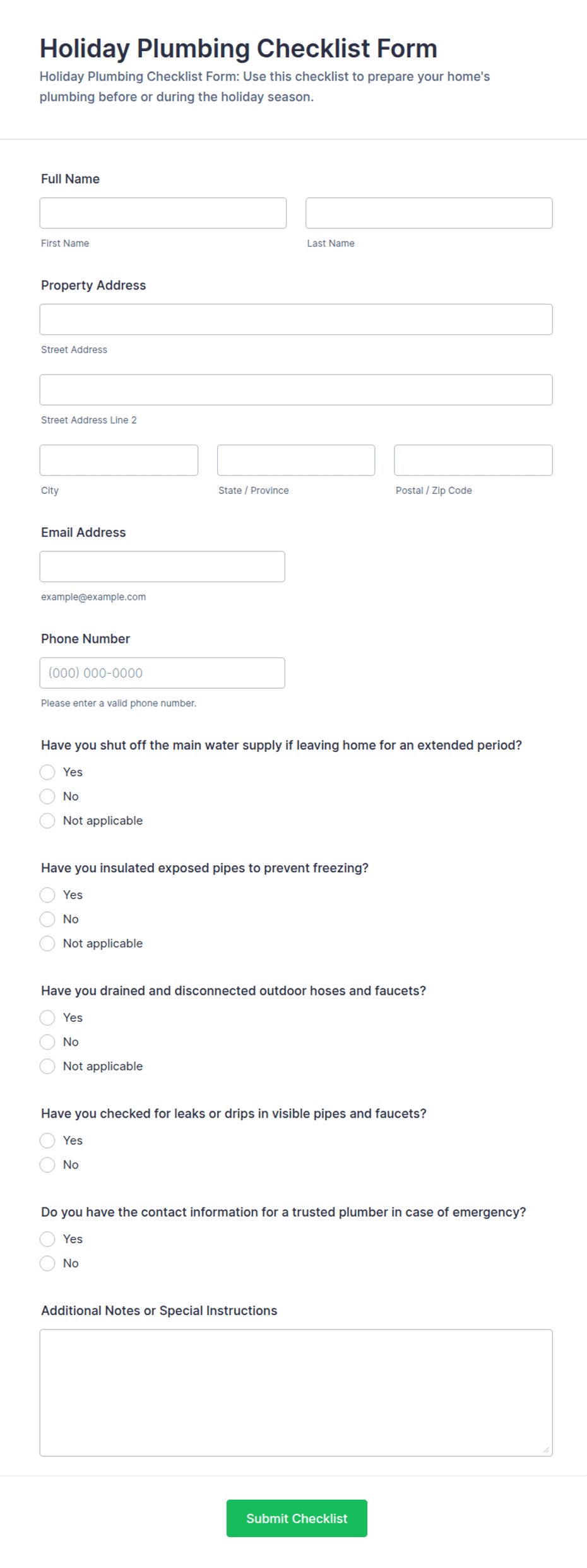This screenshot has height=1568, width=587.
Task: Choose Yes for trusted plumber contact
Action: click(x=47, y=1239)
